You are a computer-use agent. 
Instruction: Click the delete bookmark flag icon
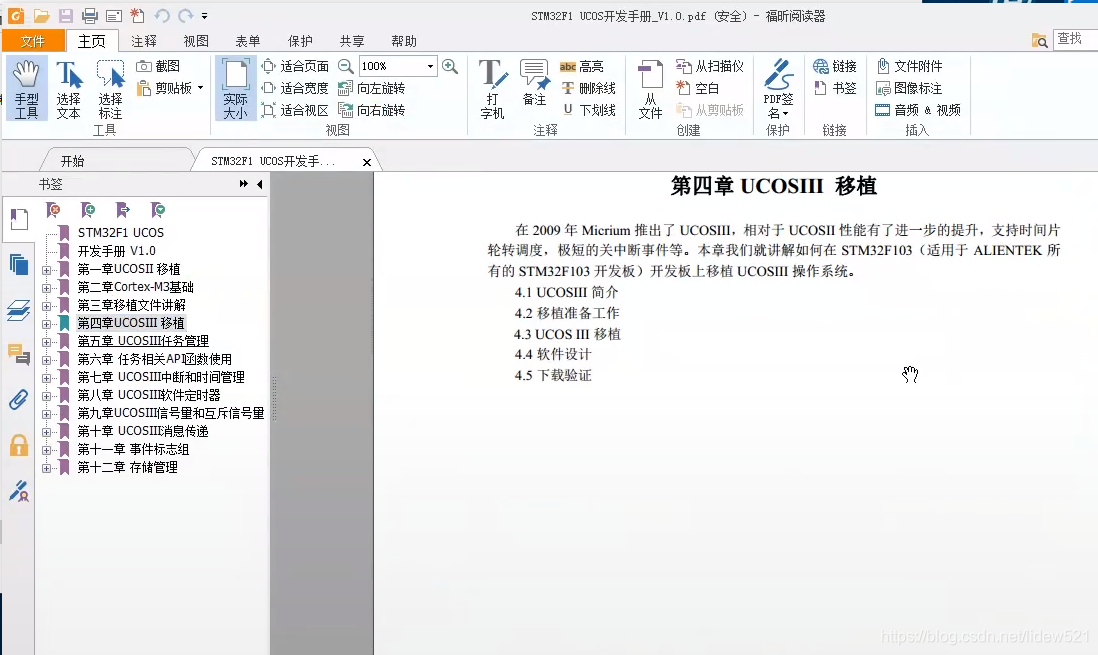point(53,209)
